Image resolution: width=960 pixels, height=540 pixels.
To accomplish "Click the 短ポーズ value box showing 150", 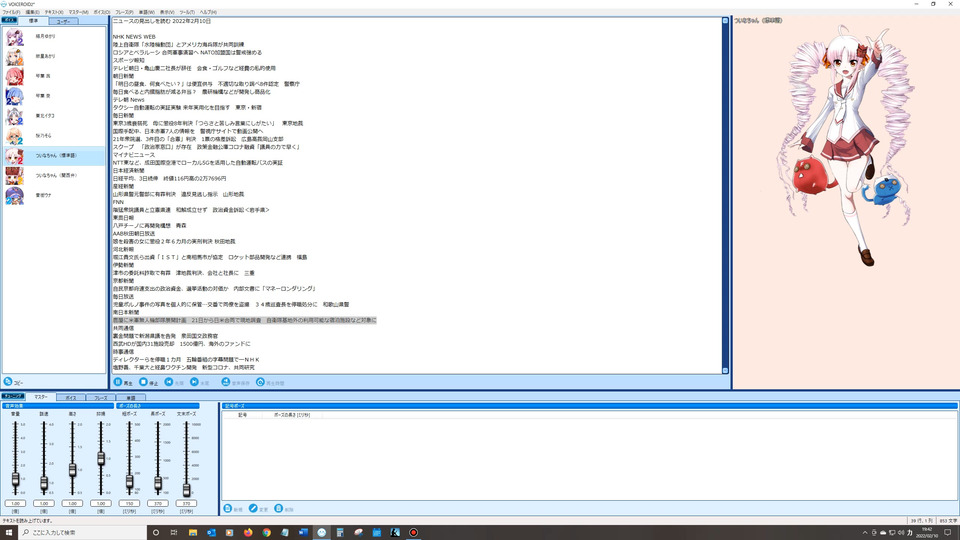I will tap(129, 503).
